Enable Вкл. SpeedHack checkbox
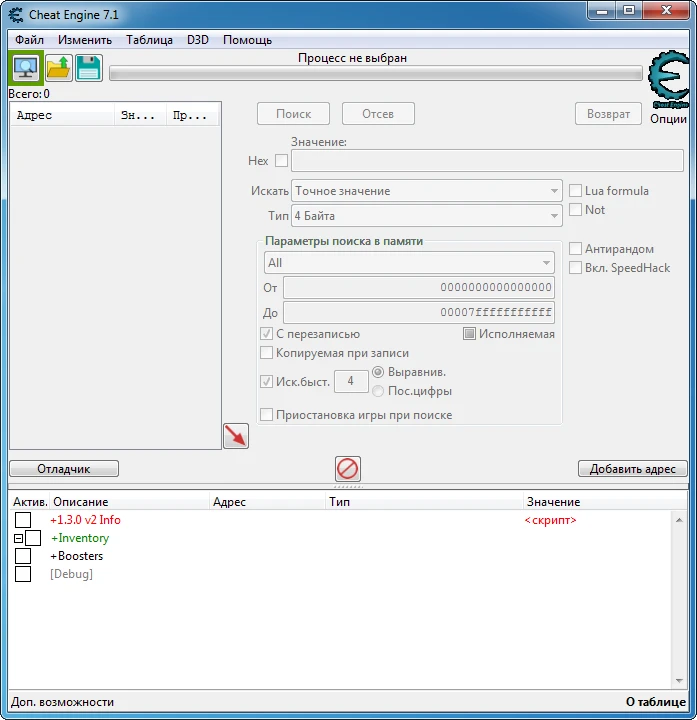 click(575, 267)
